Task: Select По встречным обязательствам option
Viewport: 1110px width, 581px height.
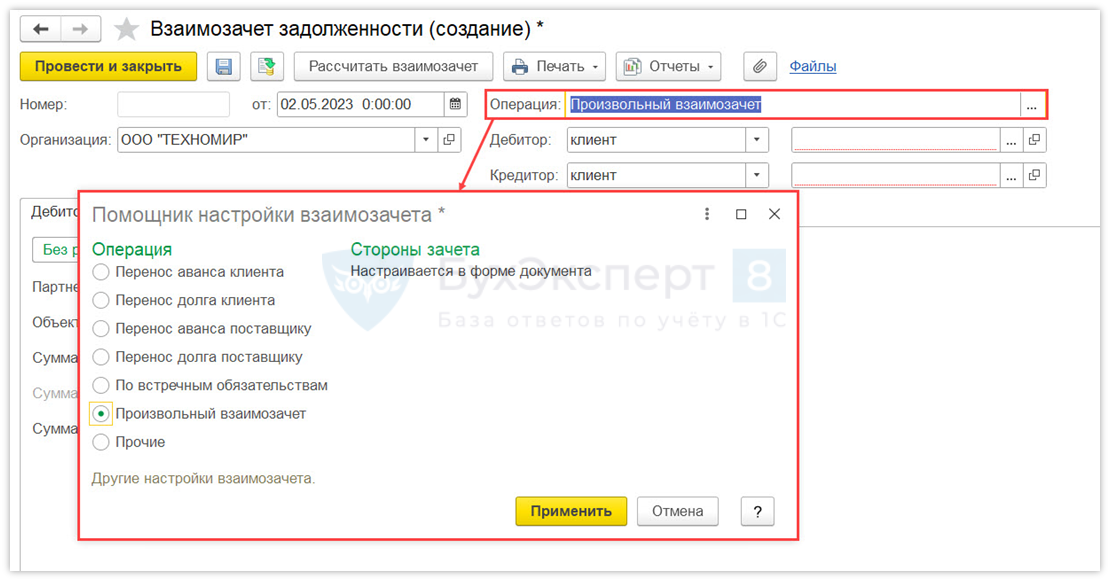Action: (210, 385)
